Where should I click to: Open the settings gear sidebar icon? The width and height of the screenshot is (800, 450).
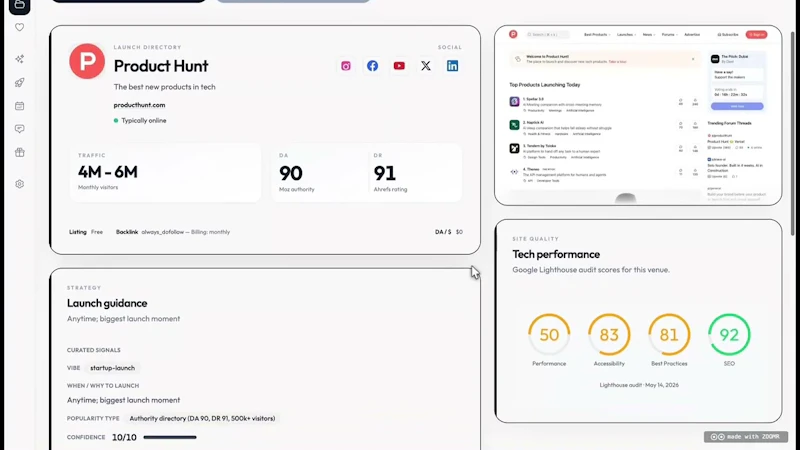coord(19,184)
